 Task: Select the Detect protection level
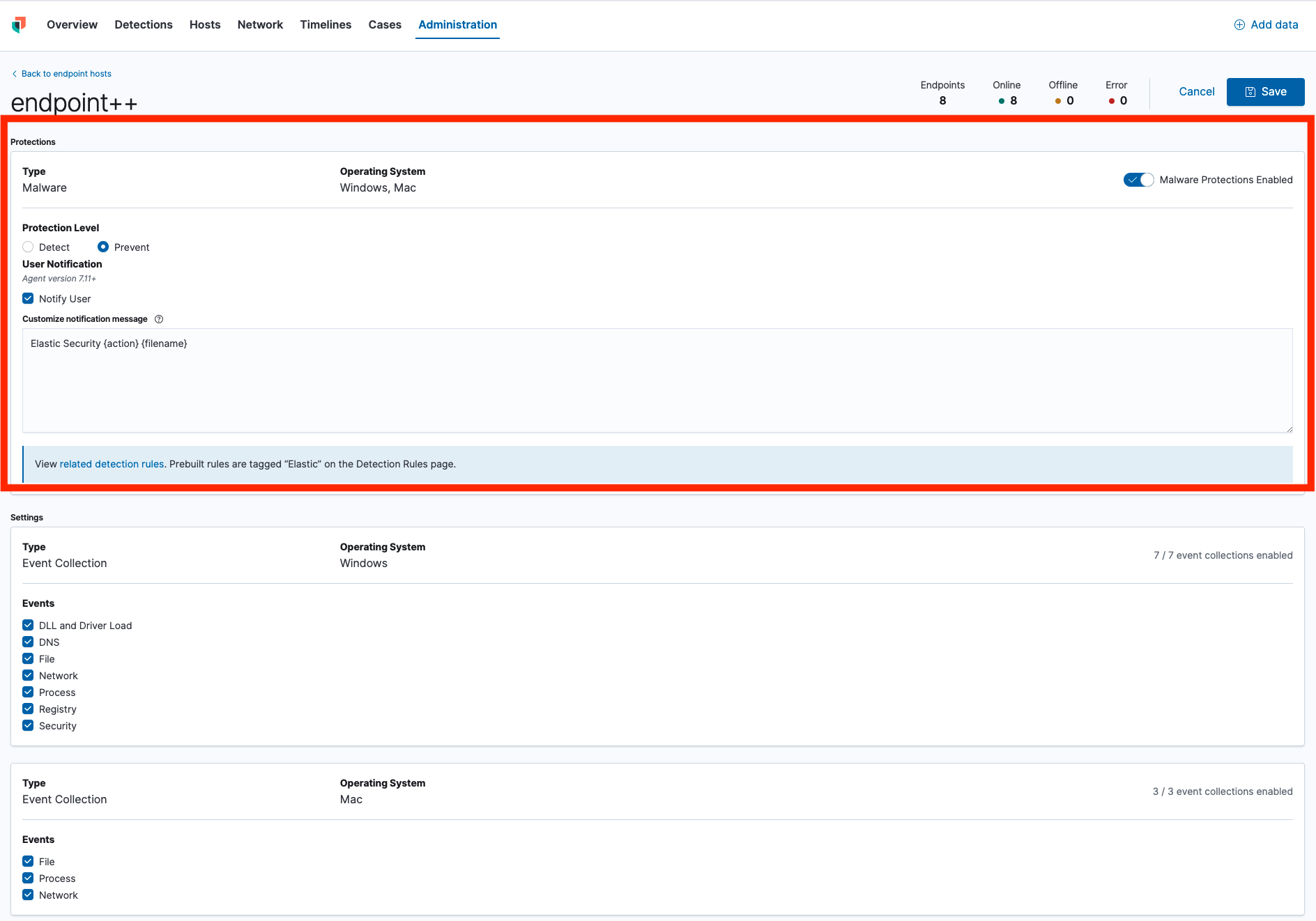pyautogui.click(x=28, y=247)
